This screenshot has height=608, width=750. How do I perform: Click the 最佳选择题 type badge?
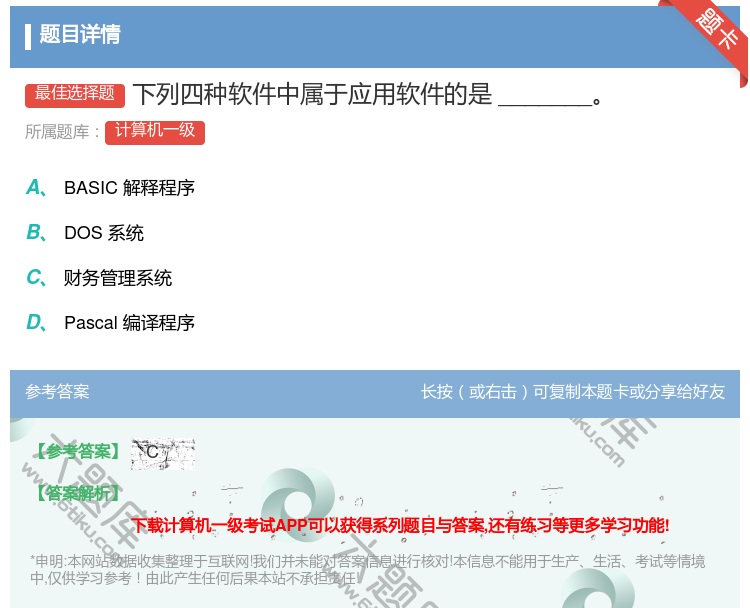(x=75, y=95)
